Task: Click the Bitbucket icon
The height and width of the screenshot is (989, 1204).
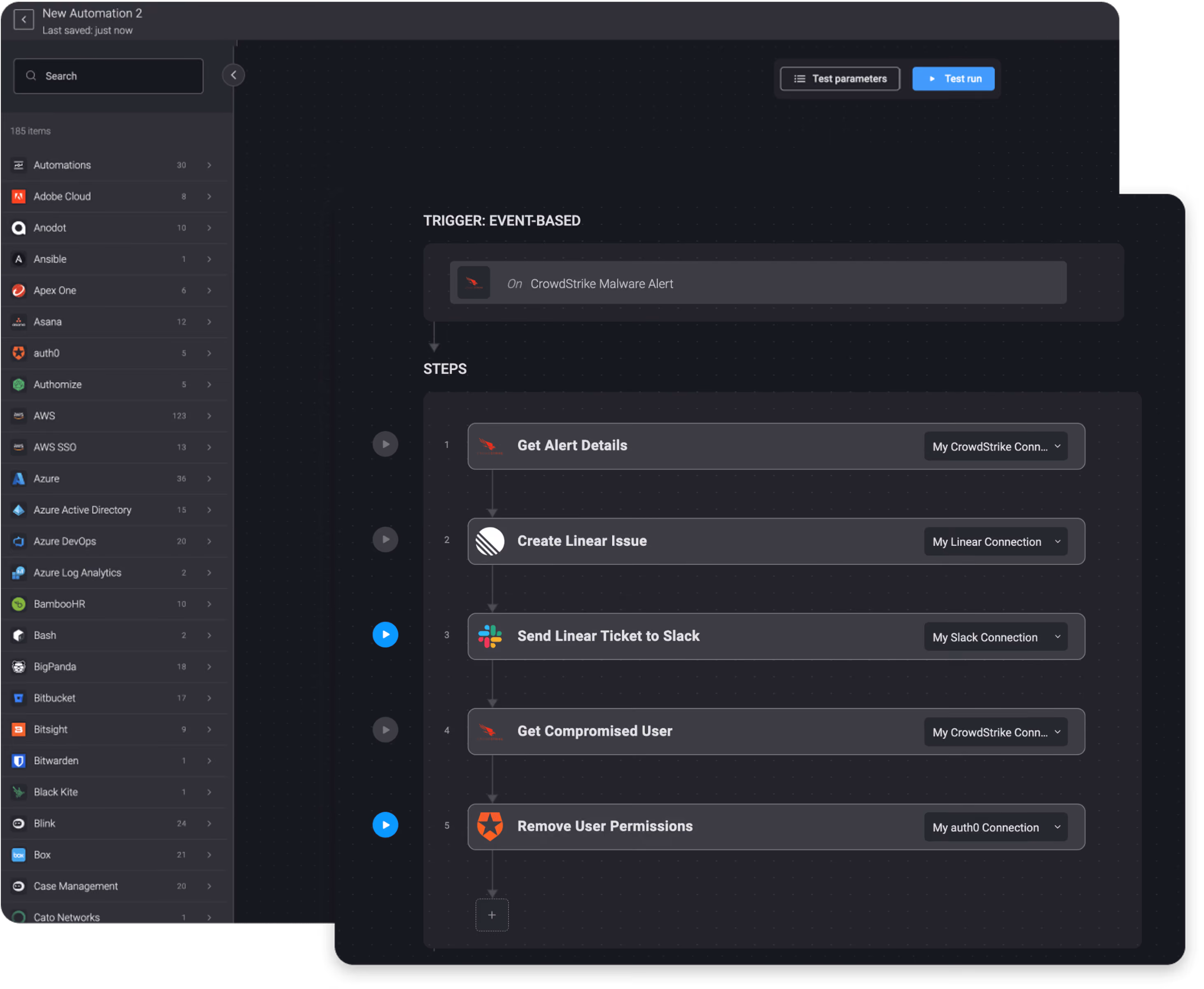Action: click(x=19, y=698)
